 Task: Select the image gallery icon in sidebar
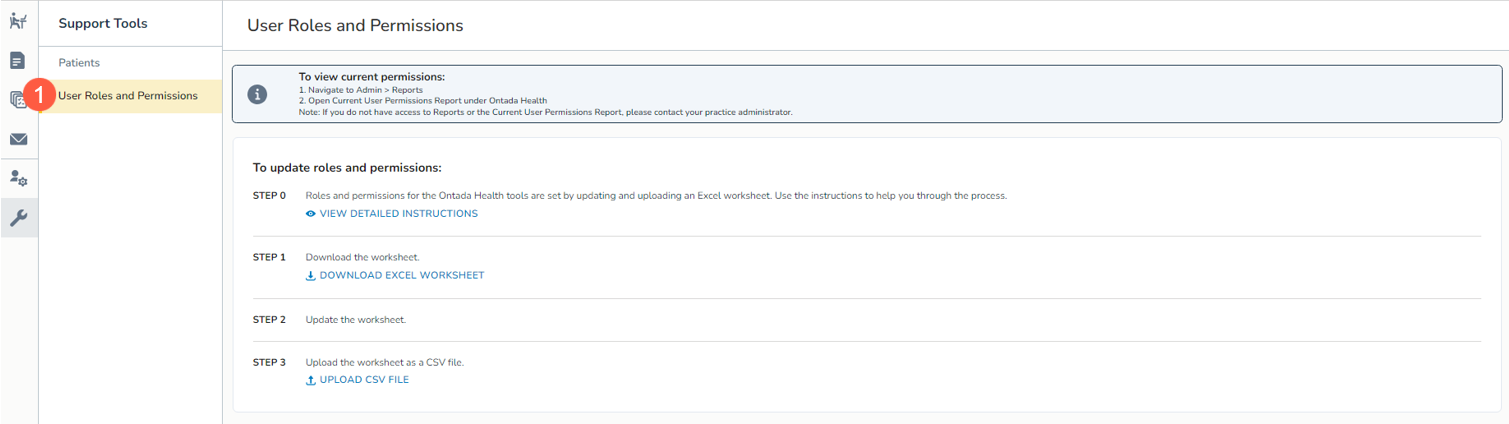click(x=17, y=99)
